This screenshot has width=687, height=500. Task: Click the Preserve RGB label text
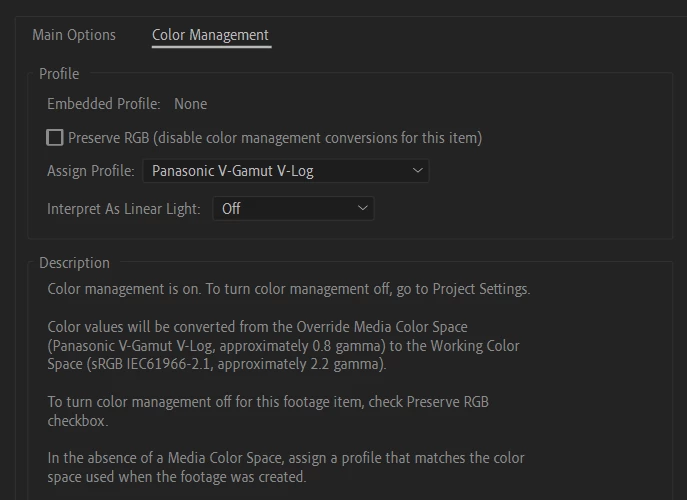click(x=275, y=138)
